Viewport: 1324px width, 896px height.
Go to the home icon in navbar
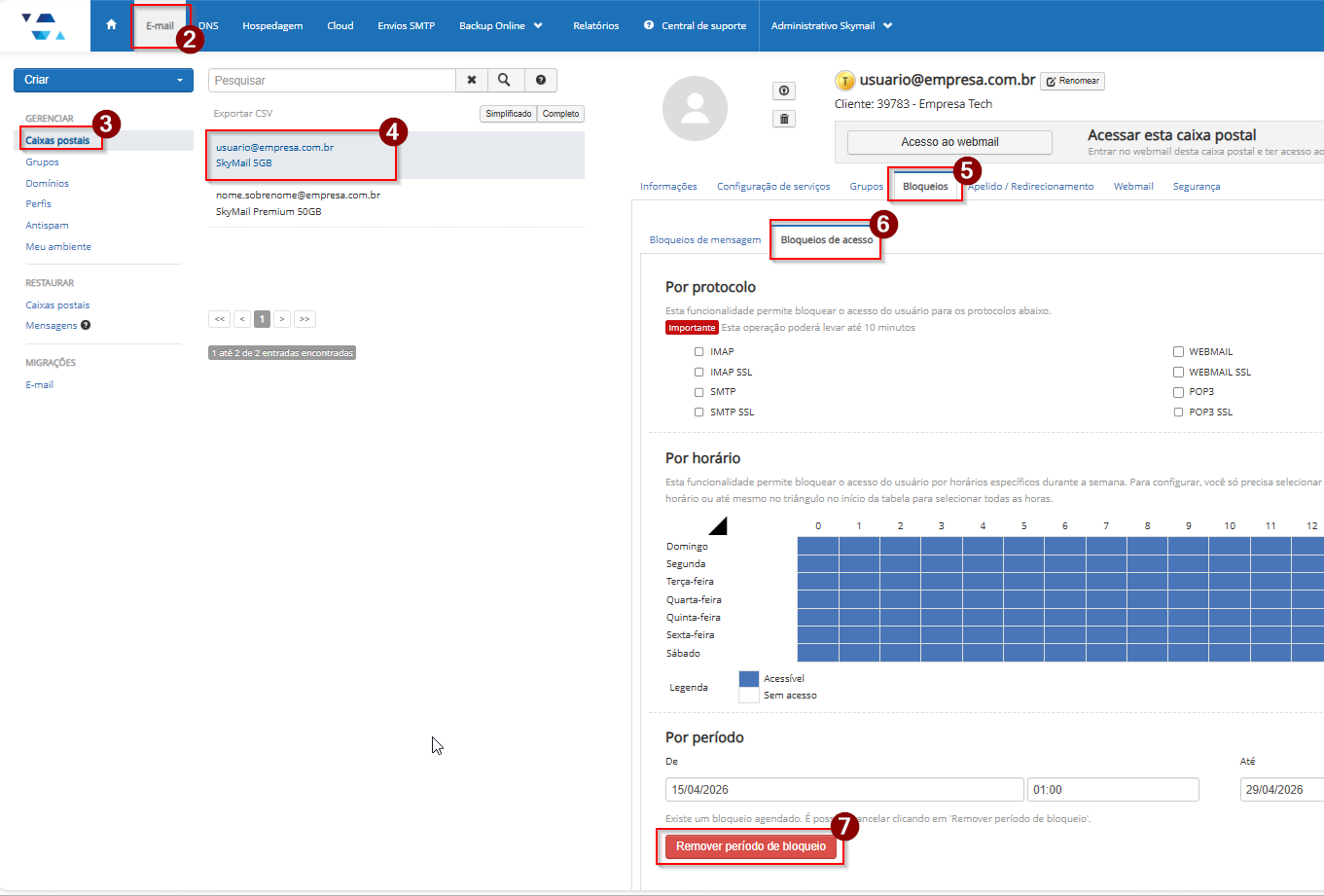[x=111, y=25]
